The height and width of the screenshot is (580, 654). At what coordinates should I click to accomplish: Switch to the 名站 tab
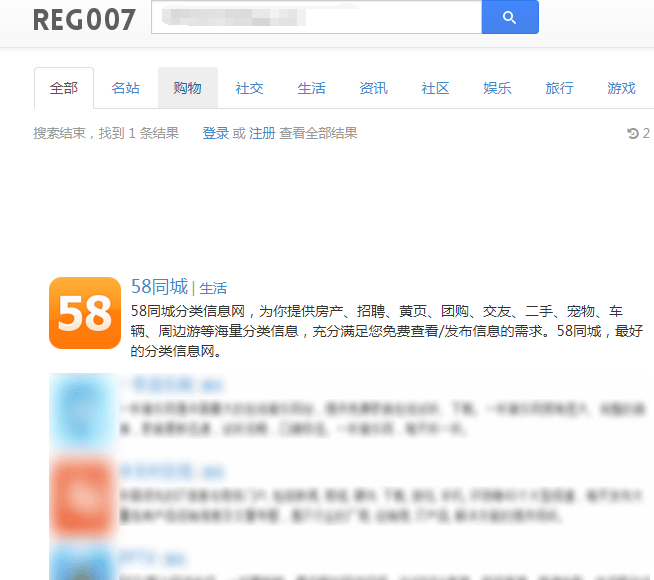click(x=126, y=88)
